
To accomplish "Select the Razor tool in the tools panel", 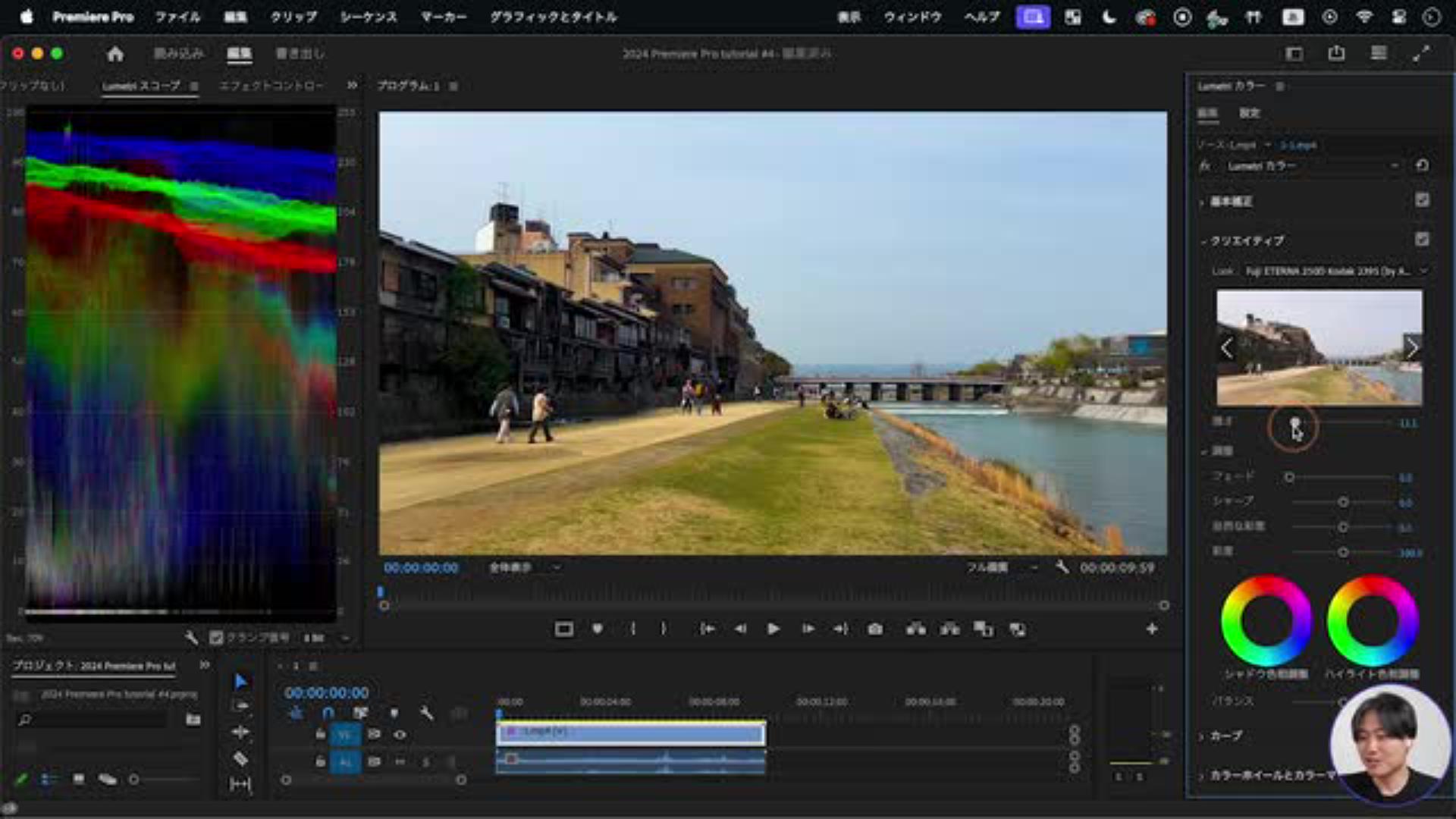I will pyautogui.click(x=240, y=758).
